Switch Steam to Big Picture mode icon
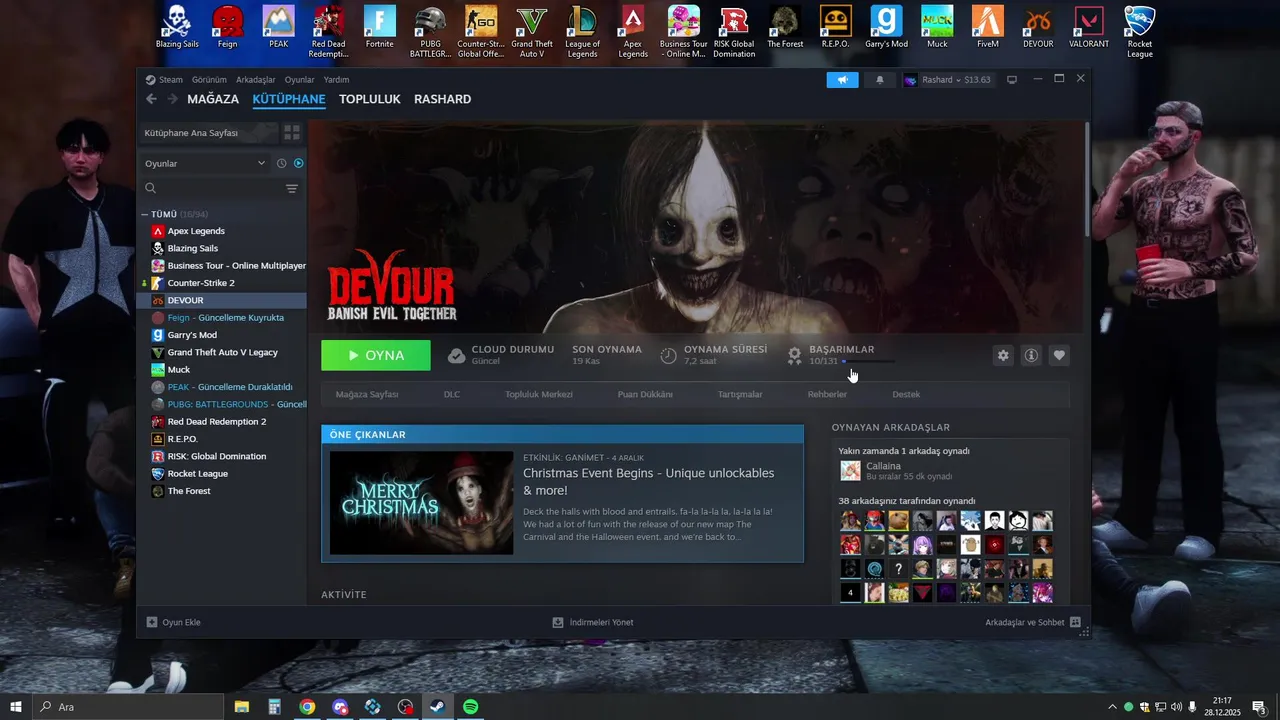1280x720 pixels. (x=1012, y=80)
